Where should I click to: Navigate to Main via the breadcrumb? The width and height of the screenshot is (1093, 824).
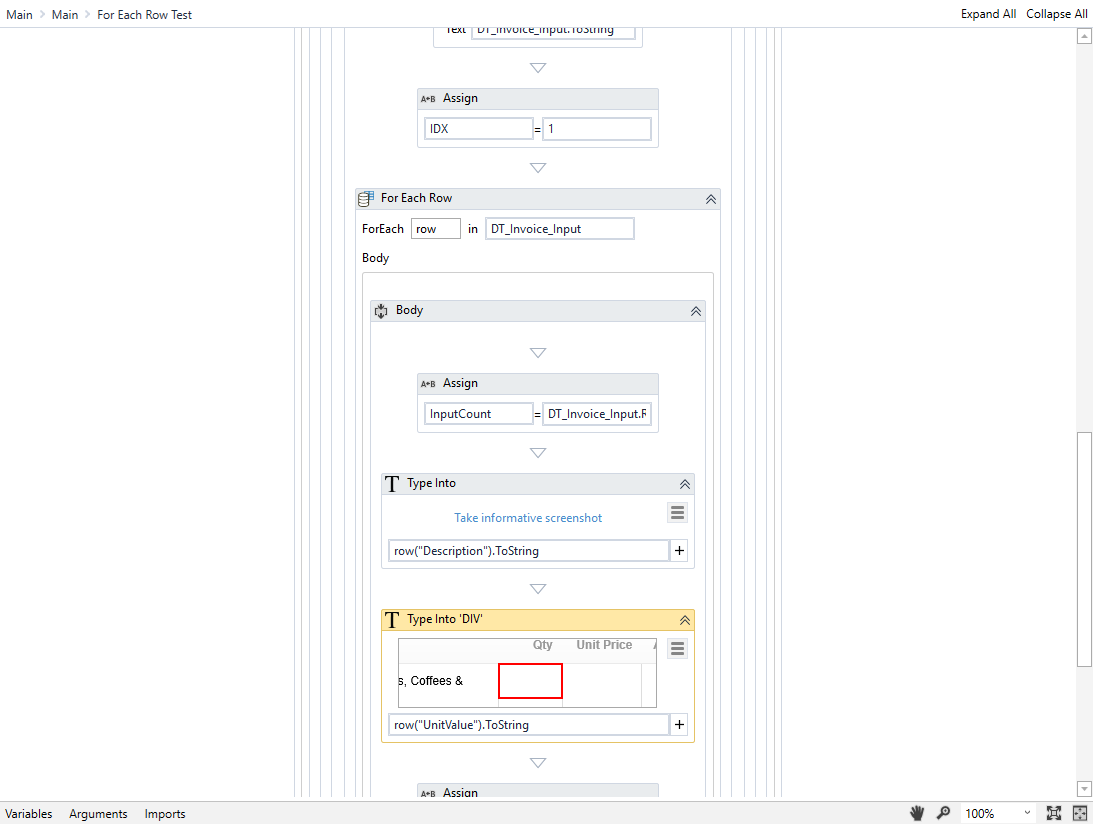pos(19,13)
